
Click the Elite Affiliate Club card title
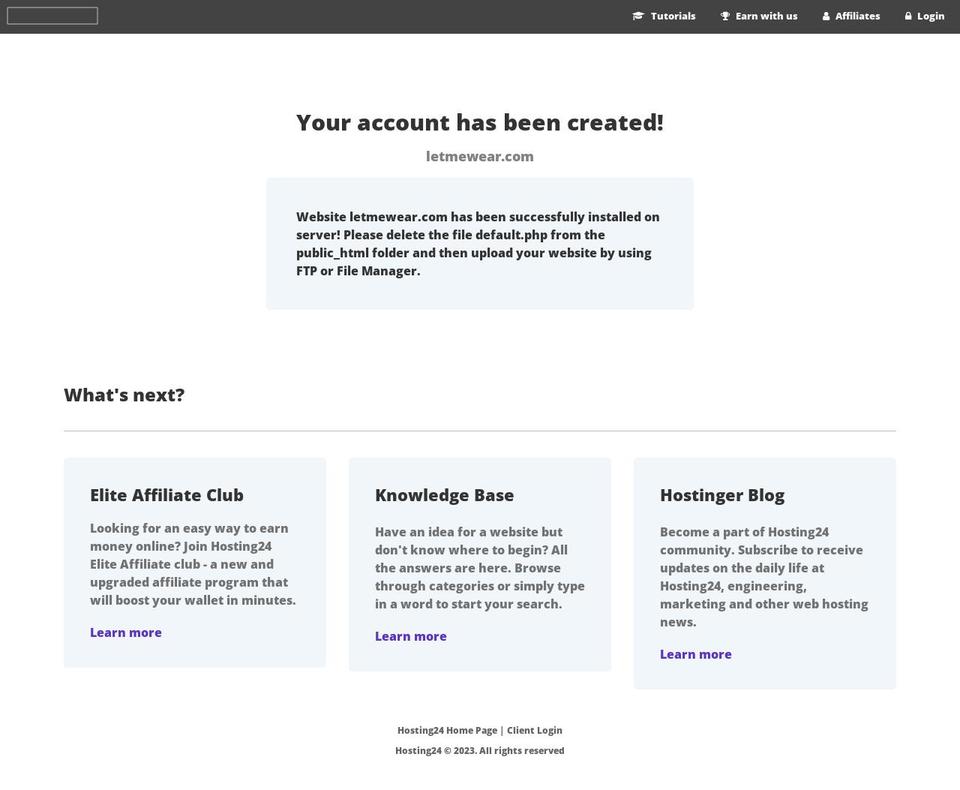tap(167, 495)
